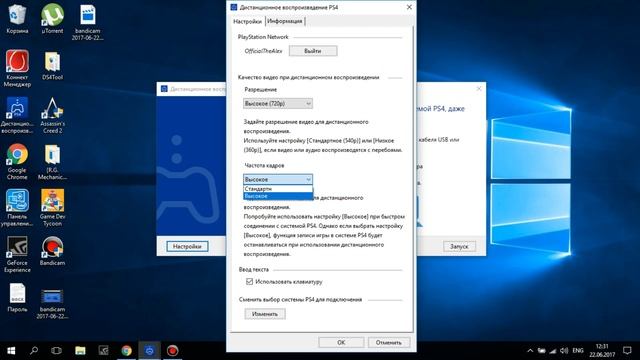Click the ENG language indicator
This screenshot has width=640, height=360.
pos(578,351)
